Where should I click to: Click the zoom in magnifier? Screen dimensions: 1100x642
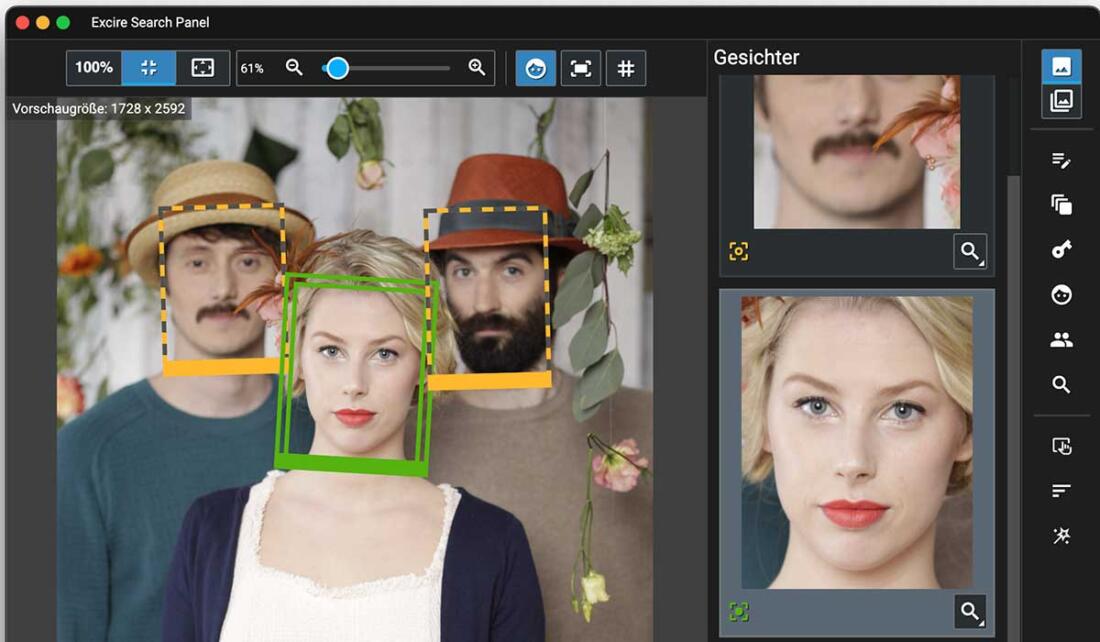(477, 68)
